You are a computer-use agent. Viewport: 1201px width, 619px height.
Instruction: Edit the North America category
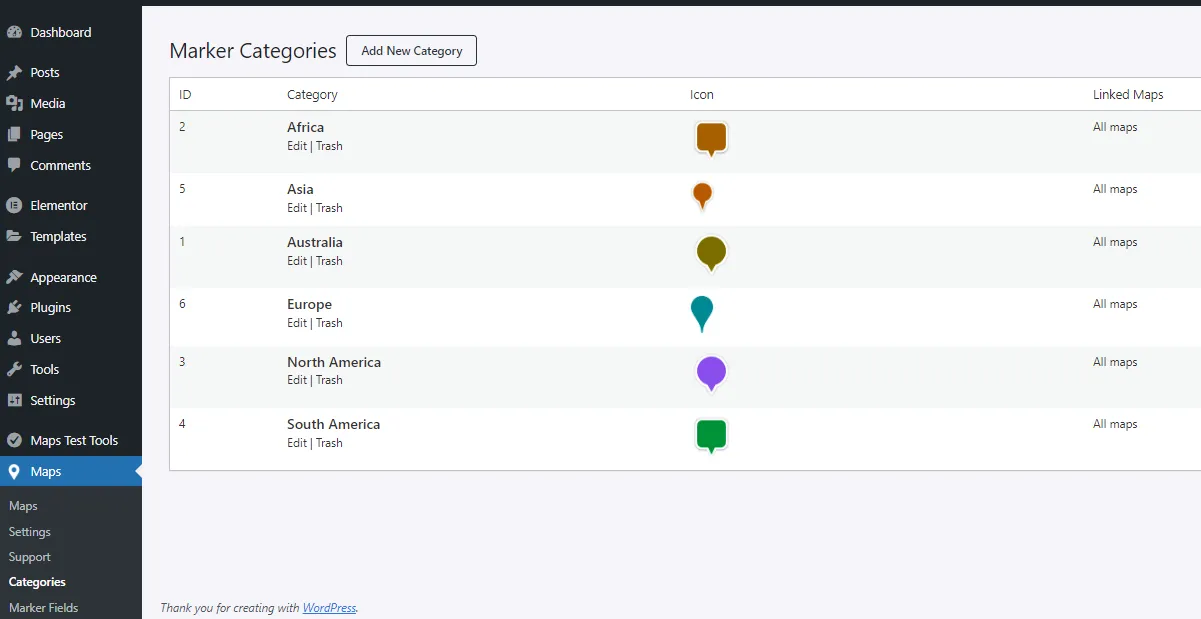297,380
